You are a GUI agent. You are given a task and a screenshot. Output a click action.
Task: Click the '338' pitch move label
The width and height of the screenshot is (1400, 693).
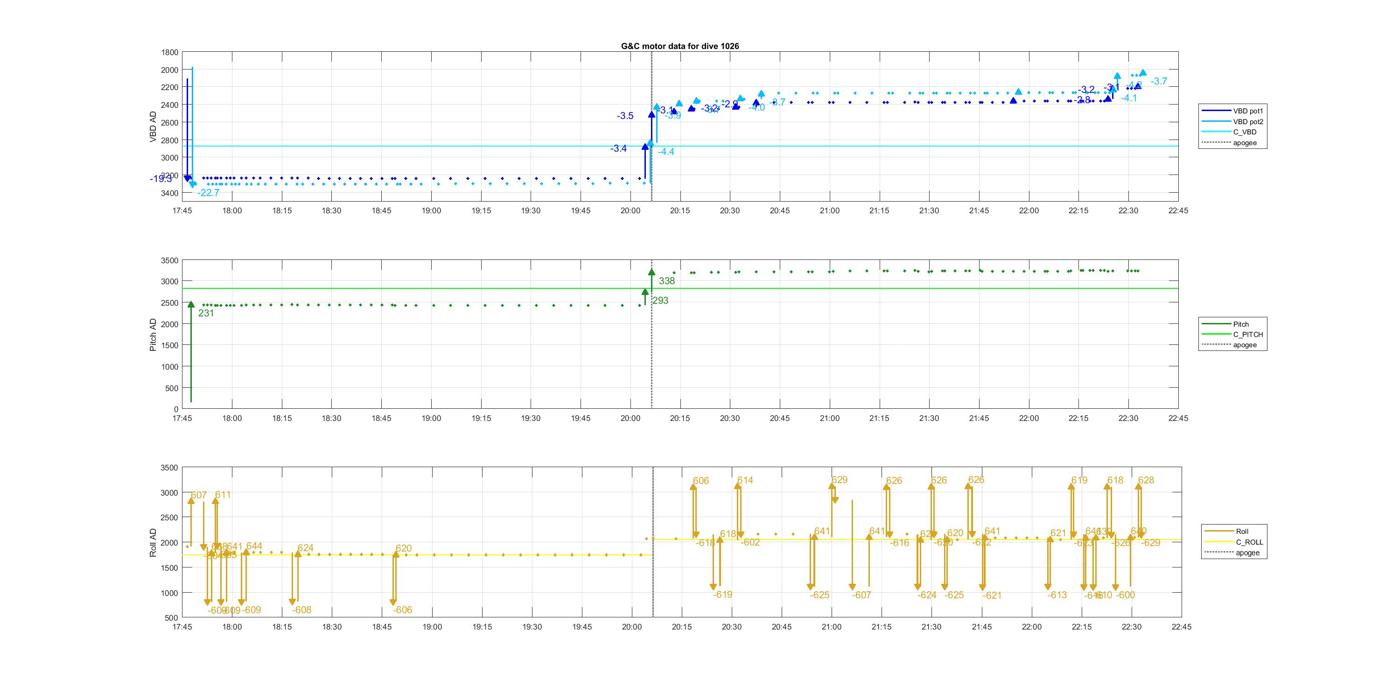pyautogui.click(x=667, y=281)
